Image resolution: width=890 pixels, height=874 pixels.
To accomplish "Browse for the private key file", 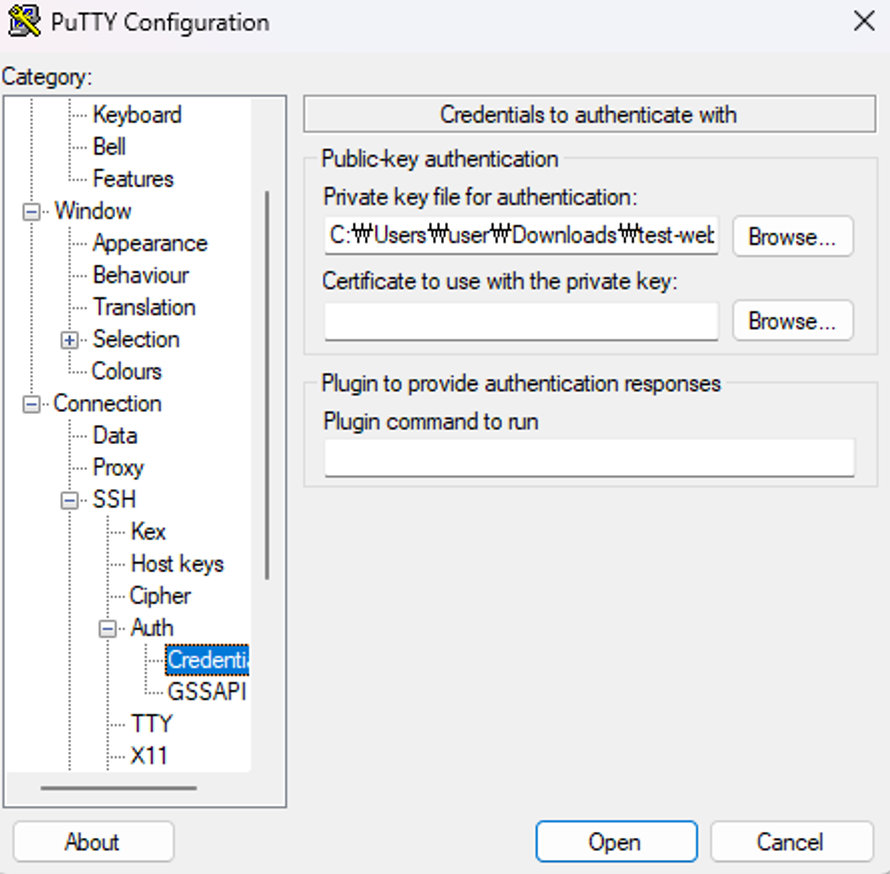I will [793, 236].
